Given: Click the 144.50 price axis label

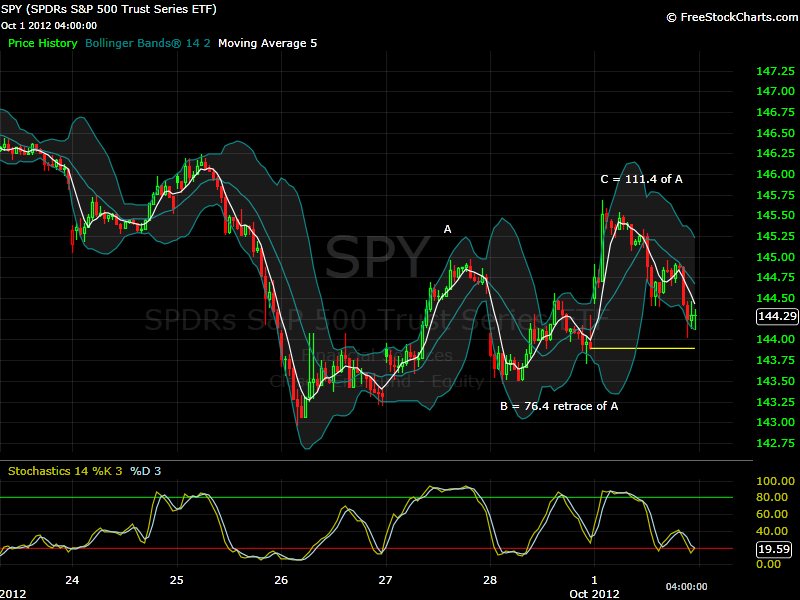Looking at the screenshot, I should [x=775, y=298].
